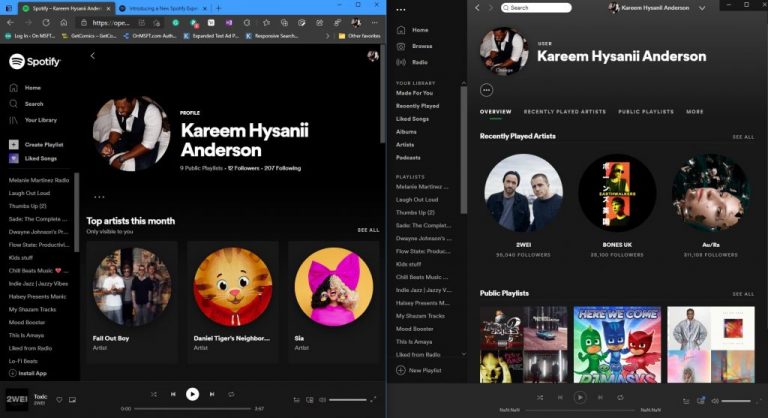Image resolution: width=768 pixels, height=418 pixels.
Task: Select Recently Played Artists tab
Action: (564, 112)
